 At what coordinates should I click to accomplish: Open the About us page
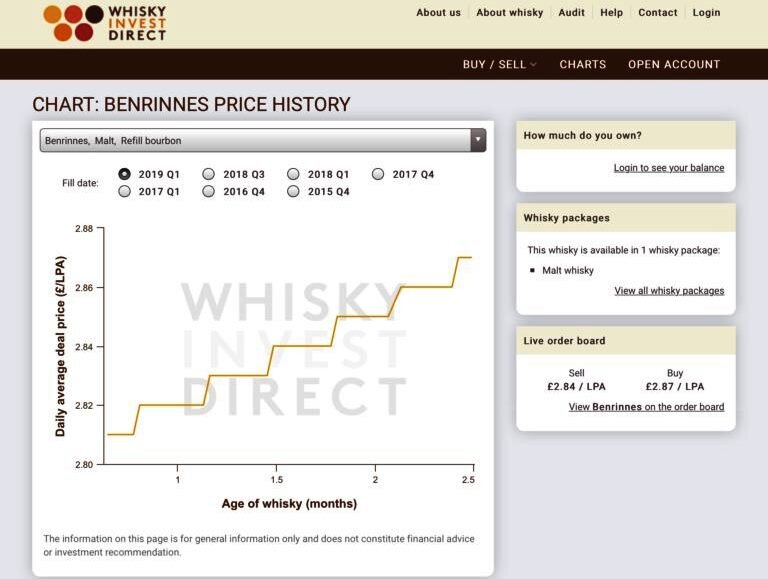[x=438, y=13]
